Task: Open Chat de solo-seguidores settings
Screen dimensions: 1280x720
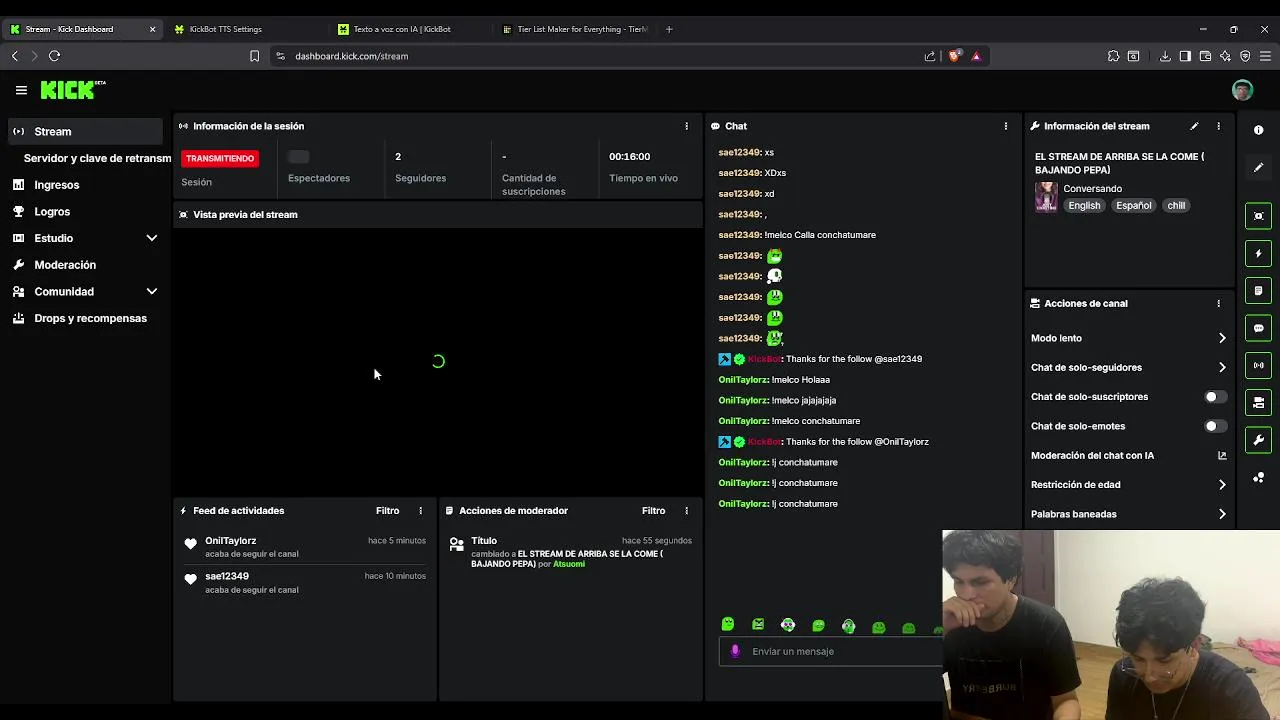Action: [1128, 368]
